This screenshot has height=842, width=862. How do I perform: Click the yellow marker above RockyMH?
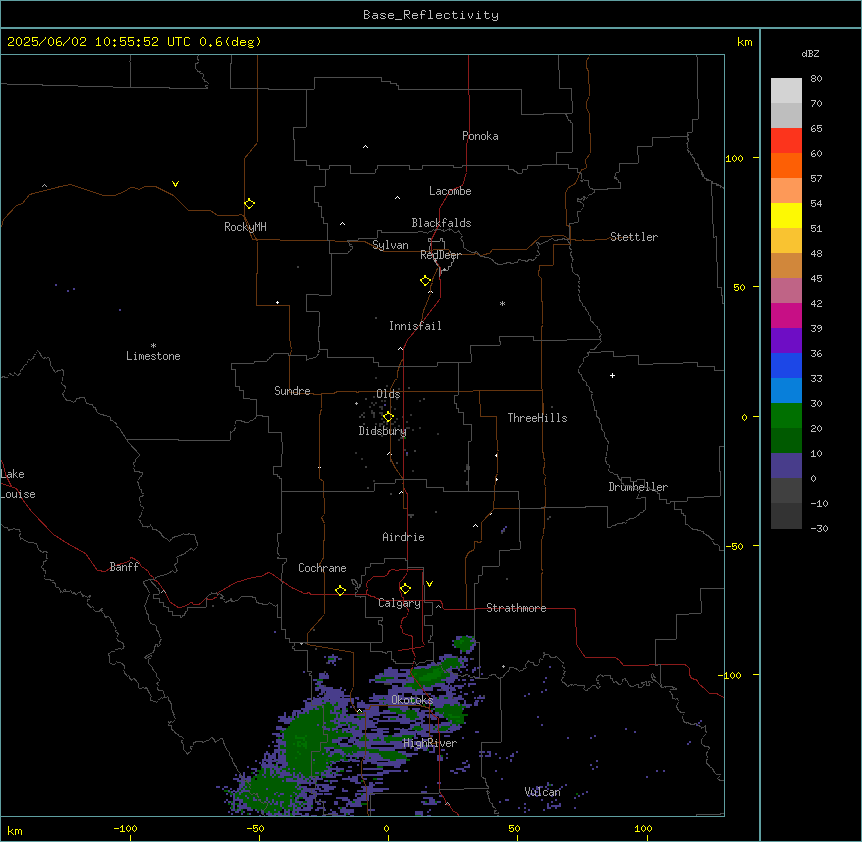tap(249, 204)
